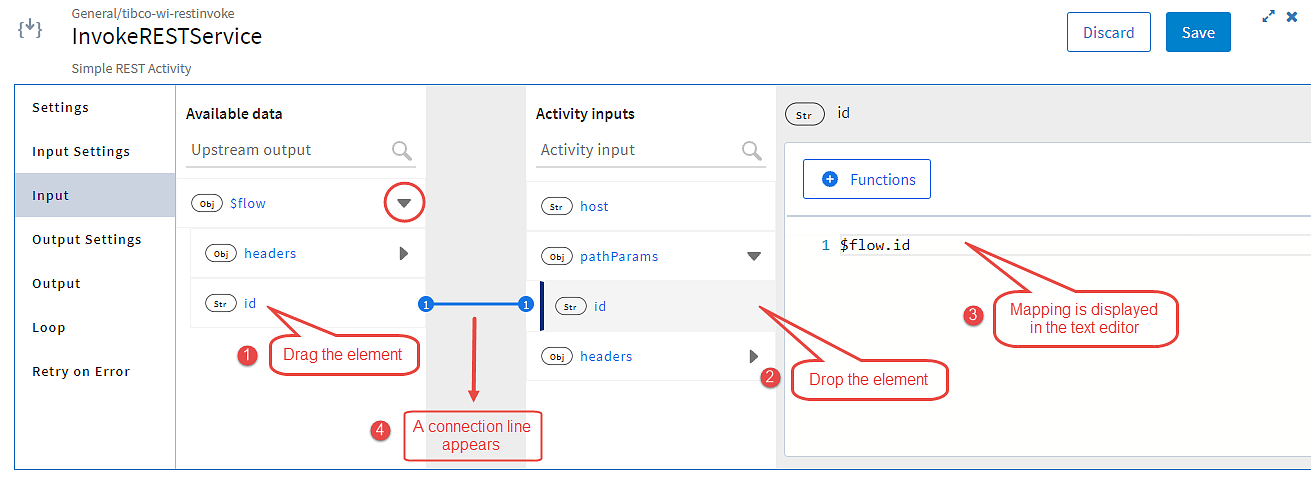Image resolution: width=1311 pixels, height=479 pixels.
Task: Expand headers under $flow
Action: 404,254
